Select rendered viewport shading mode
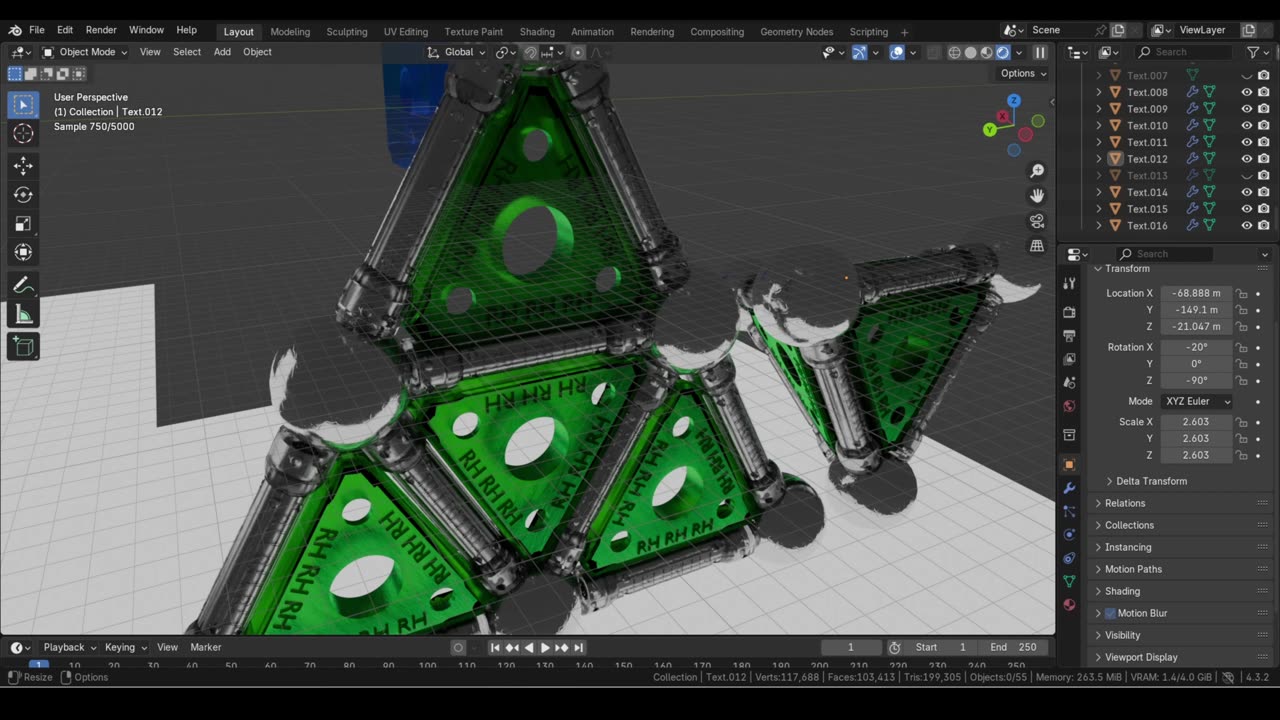This screenshot has width=1280, height=720. (x=1003, y=52)
